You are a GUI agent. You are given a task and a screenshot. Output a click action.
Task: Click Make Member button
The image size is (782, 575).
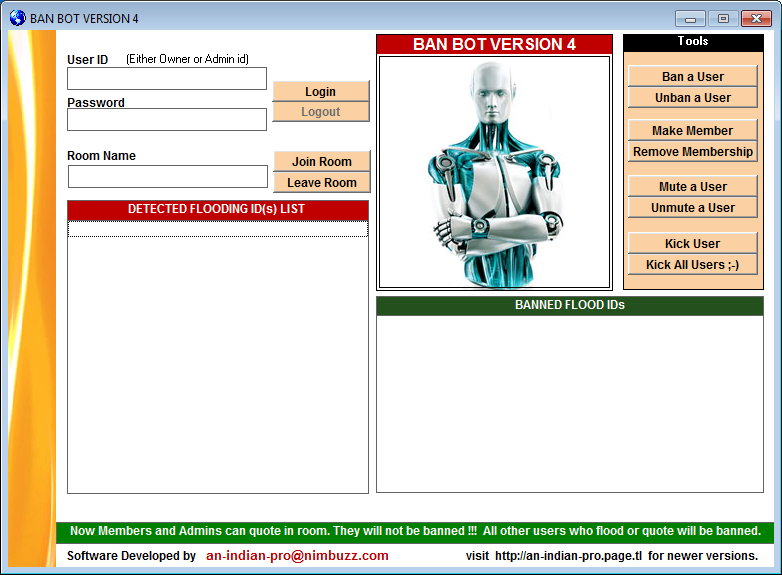coord(693,130)
